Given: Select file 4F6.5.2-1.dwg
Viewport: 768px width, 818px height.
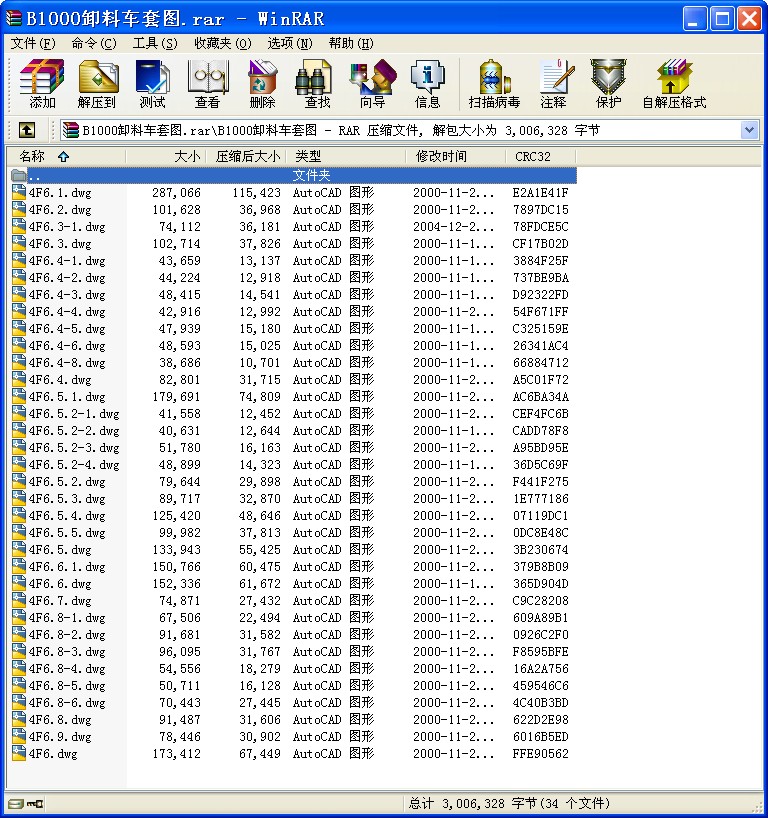Looking at the screenshot, I should pyautogui.click(x=74, y=413).
